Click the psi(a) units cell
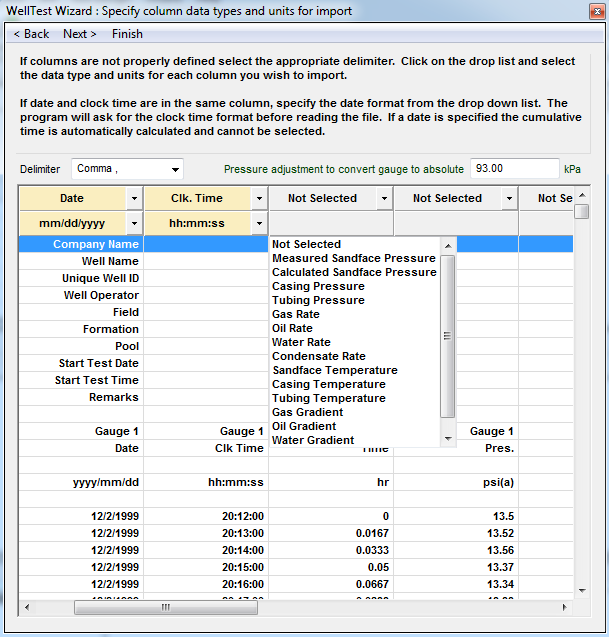 [456, 483]
